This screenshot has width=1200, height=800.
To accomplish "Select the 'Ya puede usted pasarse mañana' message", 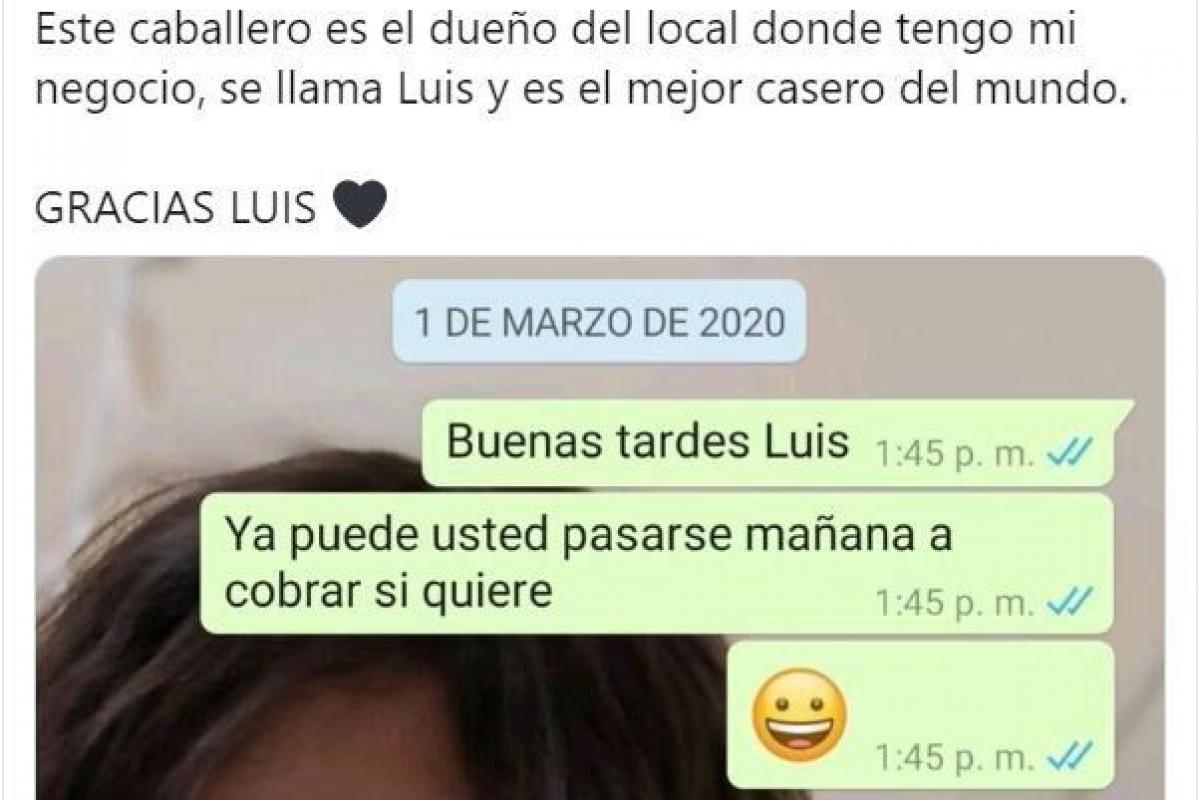I will [x=657, y=563].
